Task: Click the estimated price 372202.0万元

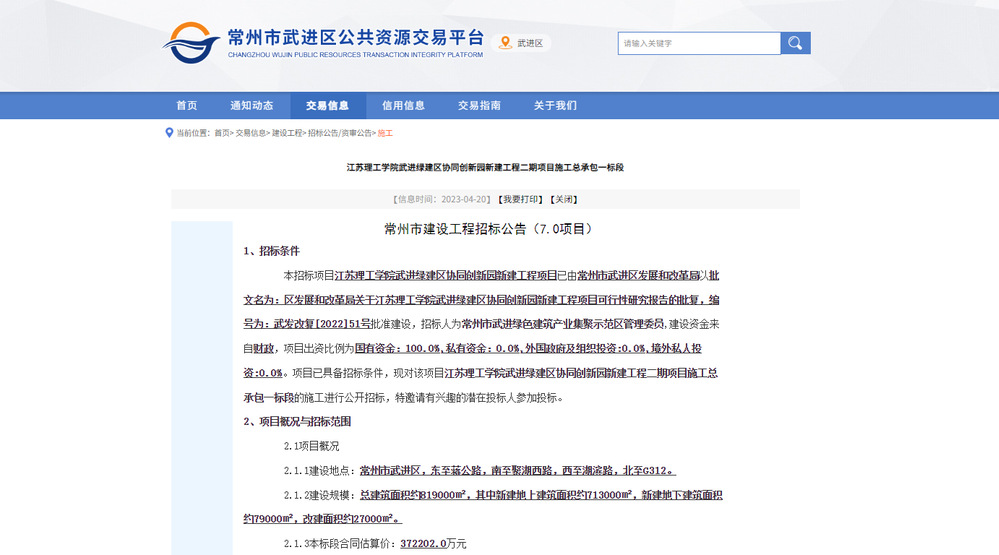Action: pyautogui.click(x=433, y=544)
